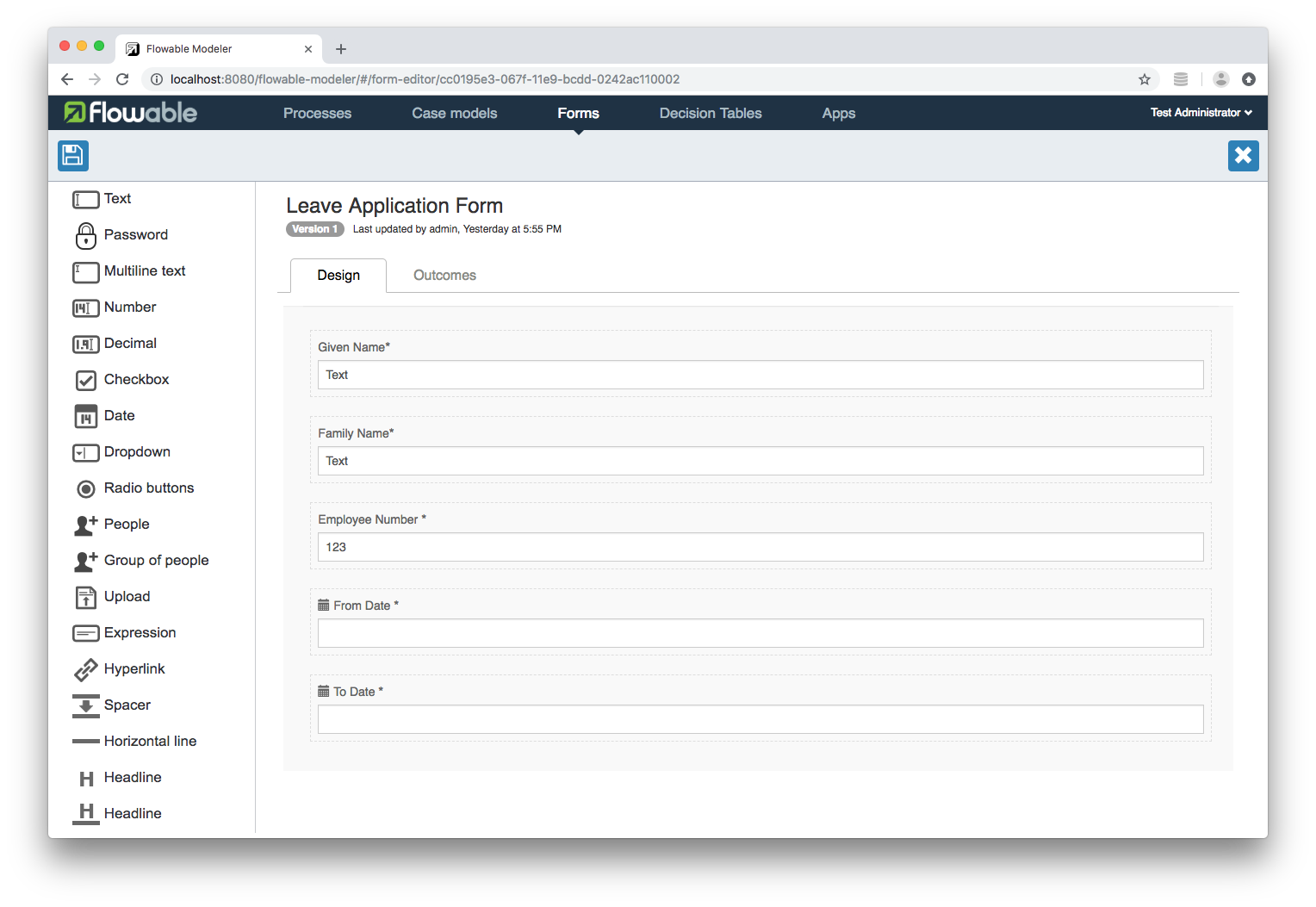Go forward in the browser
Screen dimensions: 1316x907
[95, 79]
